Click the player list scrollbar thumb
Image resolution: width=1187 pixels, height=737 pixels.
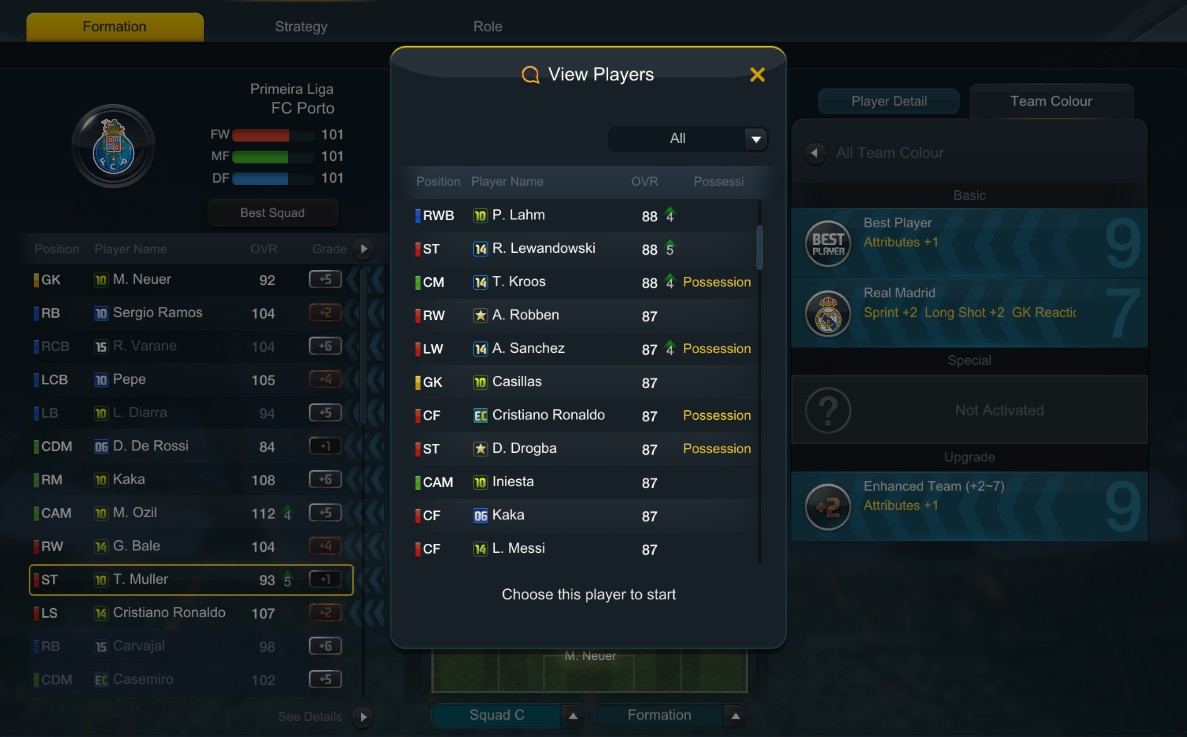point(759,247)
